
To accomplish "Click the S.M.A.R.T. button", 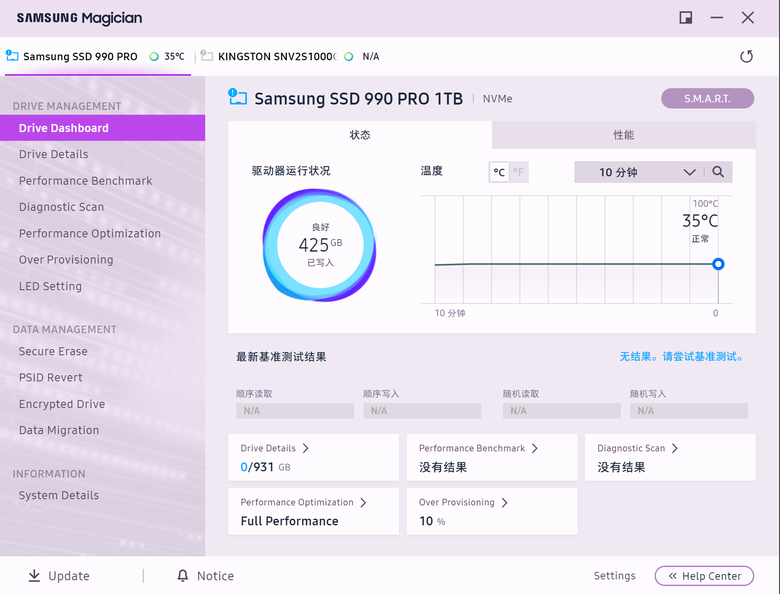I will click(x=707, y=99).
